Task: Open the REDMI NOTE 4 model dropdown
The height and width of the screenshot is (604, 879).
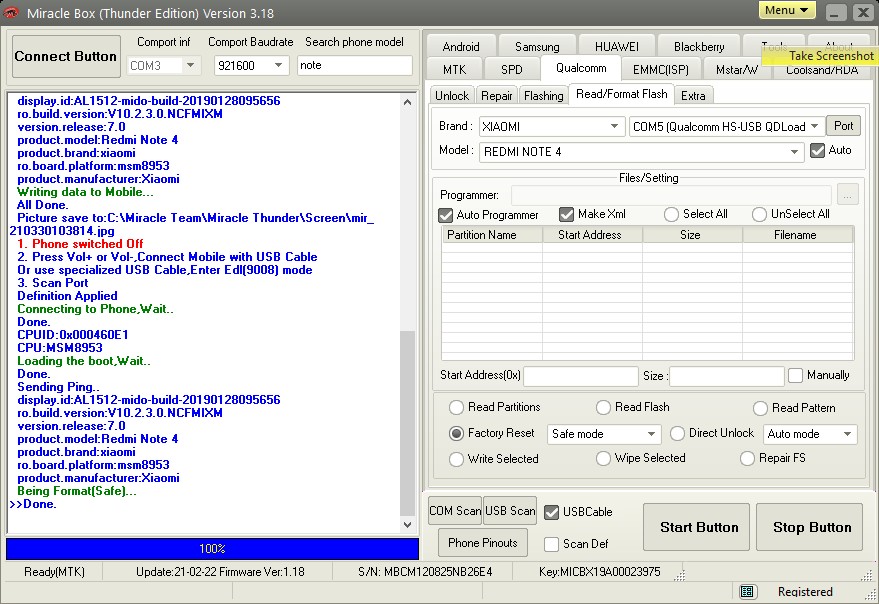Action: click(x=794, y=152)
